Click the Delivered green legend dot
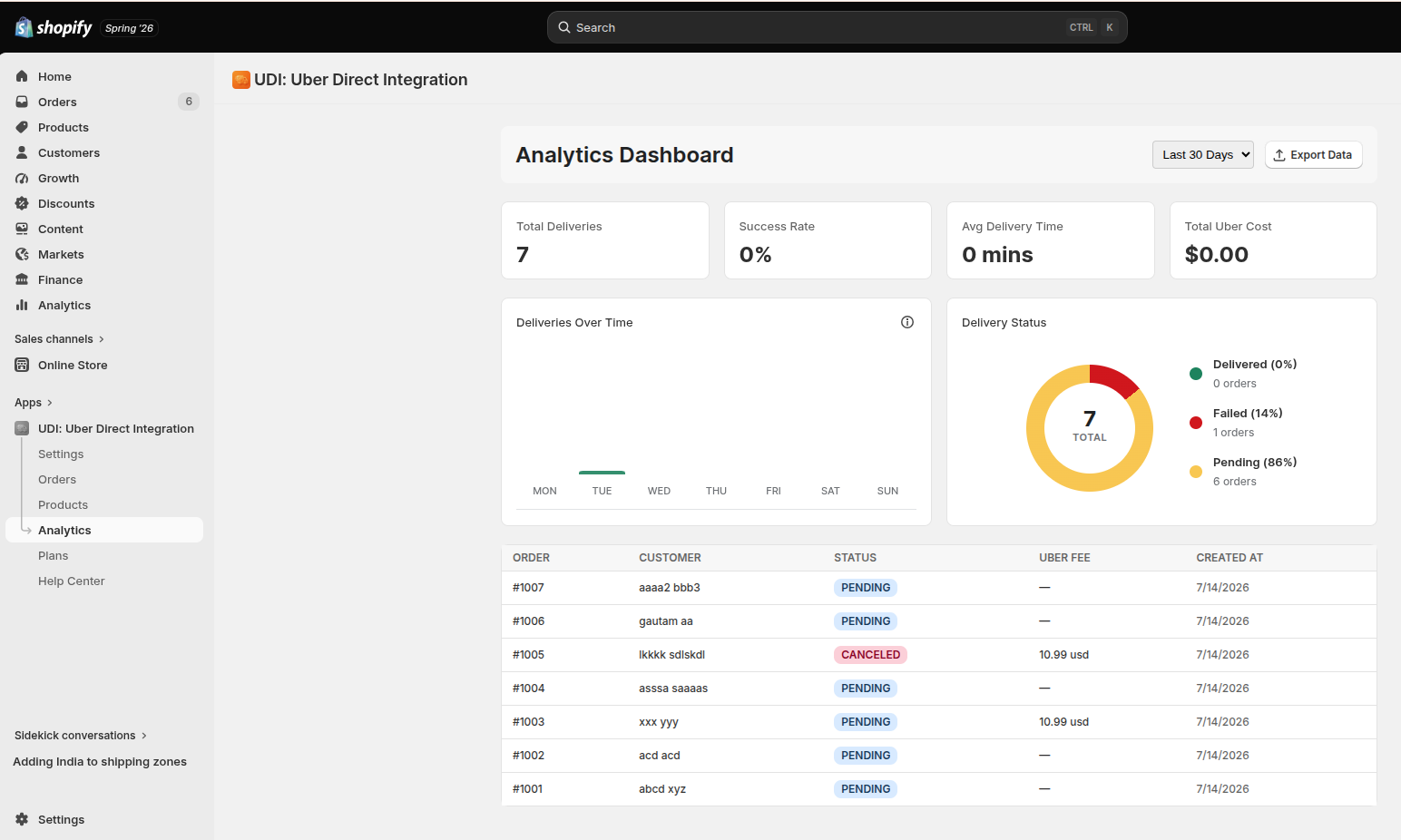 [1196, 374]
